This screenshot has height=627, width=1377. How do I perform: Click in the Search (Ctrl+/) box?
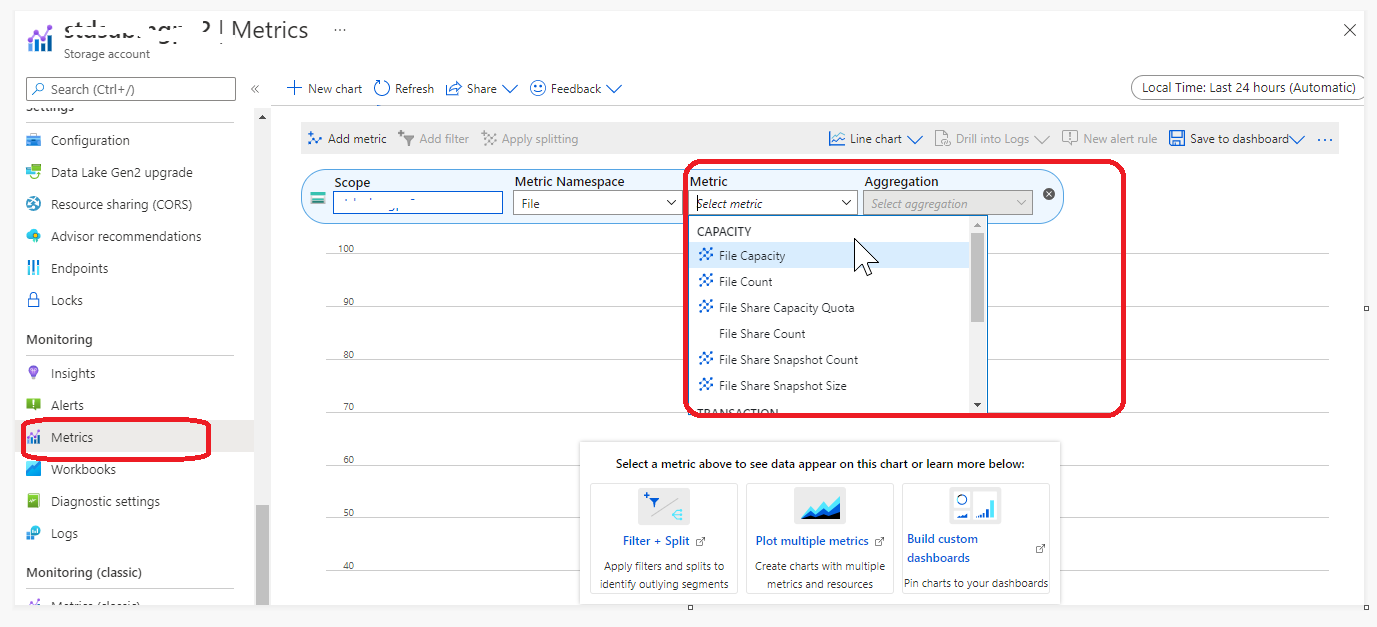131,89
